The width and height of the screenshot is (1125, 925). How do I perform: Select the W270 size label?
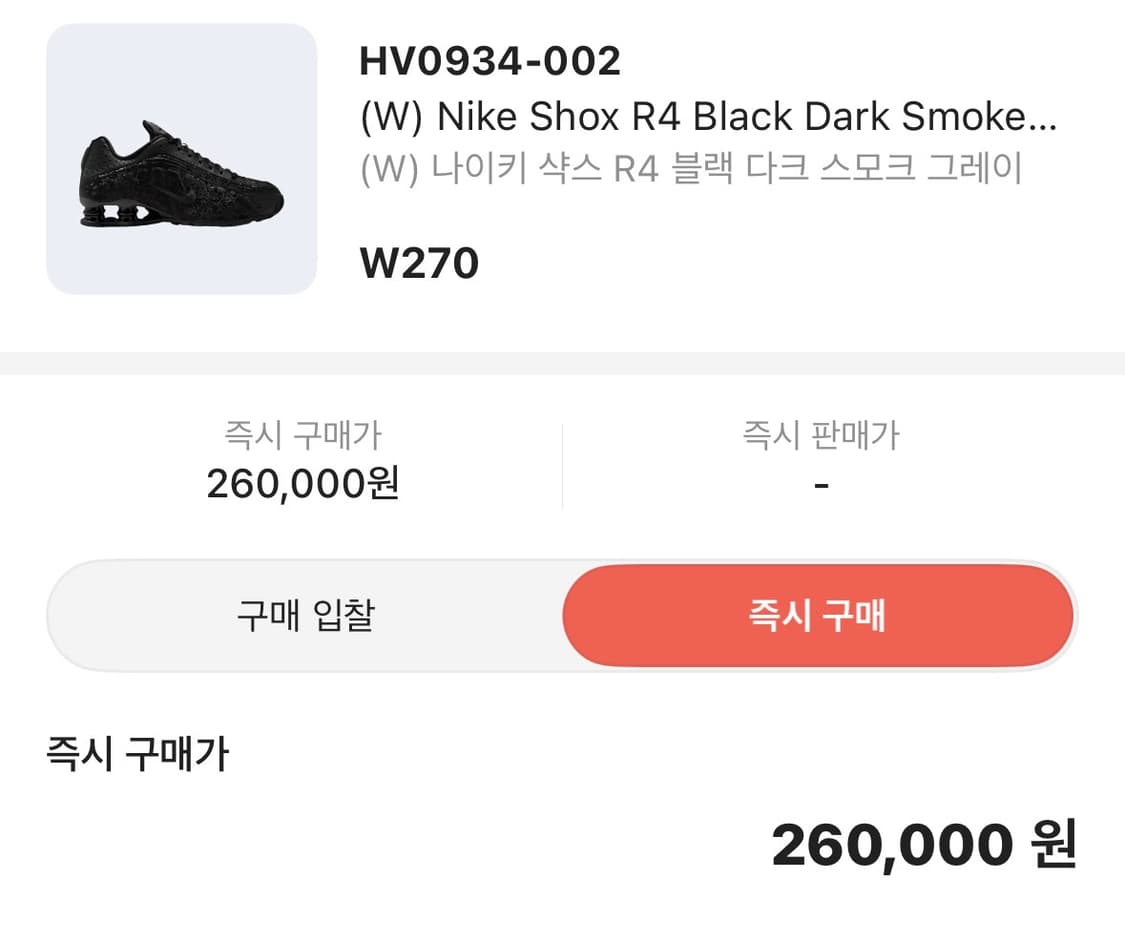[418, 262]
